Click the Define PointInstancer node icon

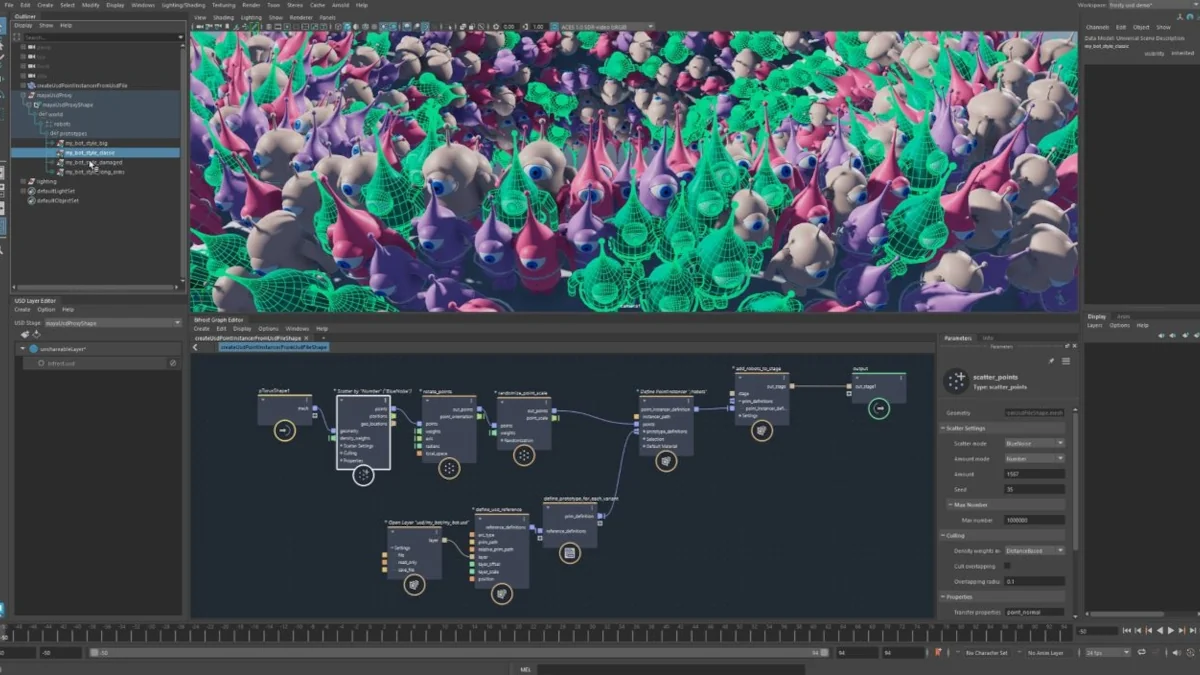click(666, 461)
